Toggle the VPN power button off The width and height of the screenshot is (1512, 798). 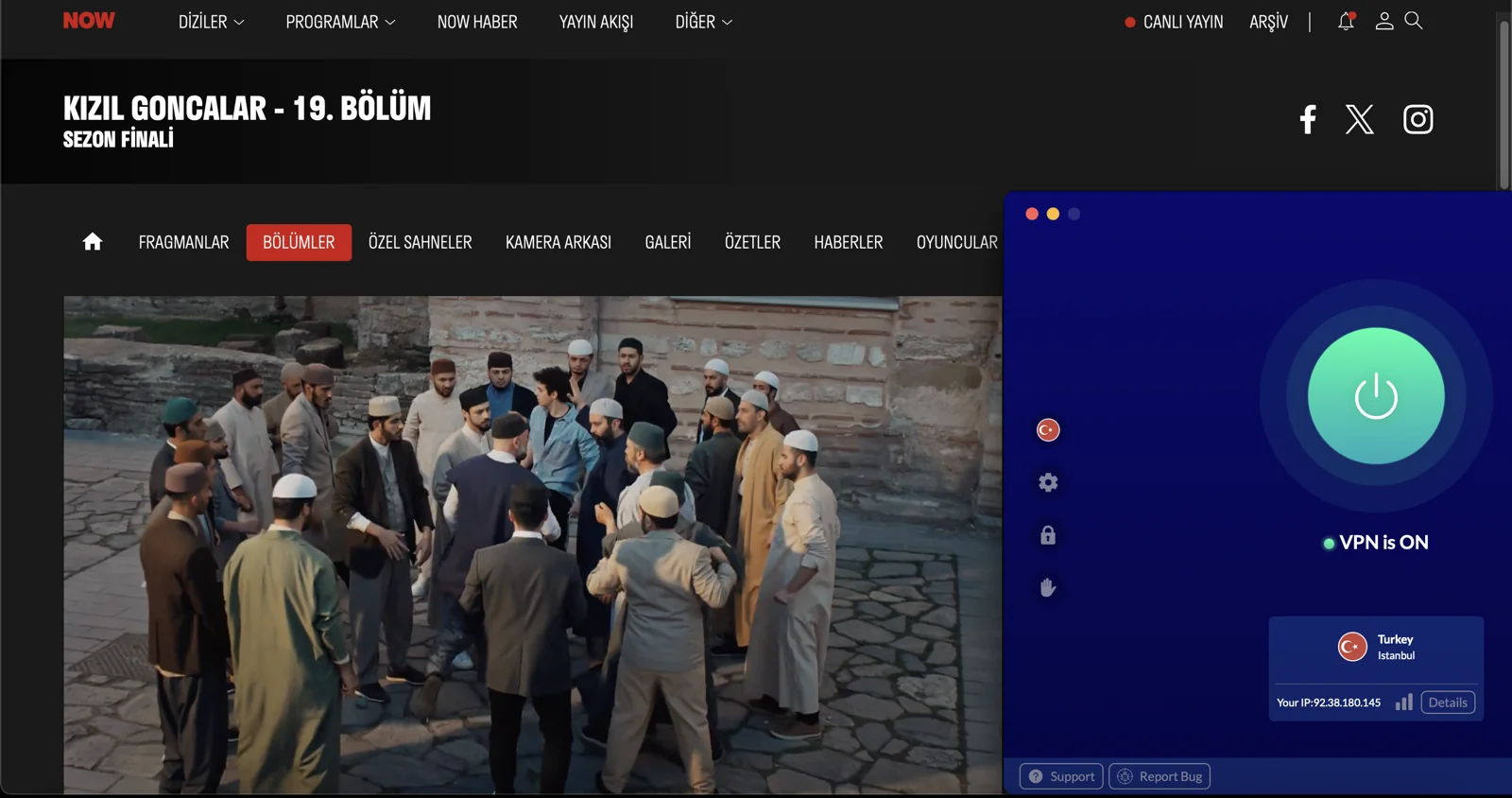(x=1376, y=396)
